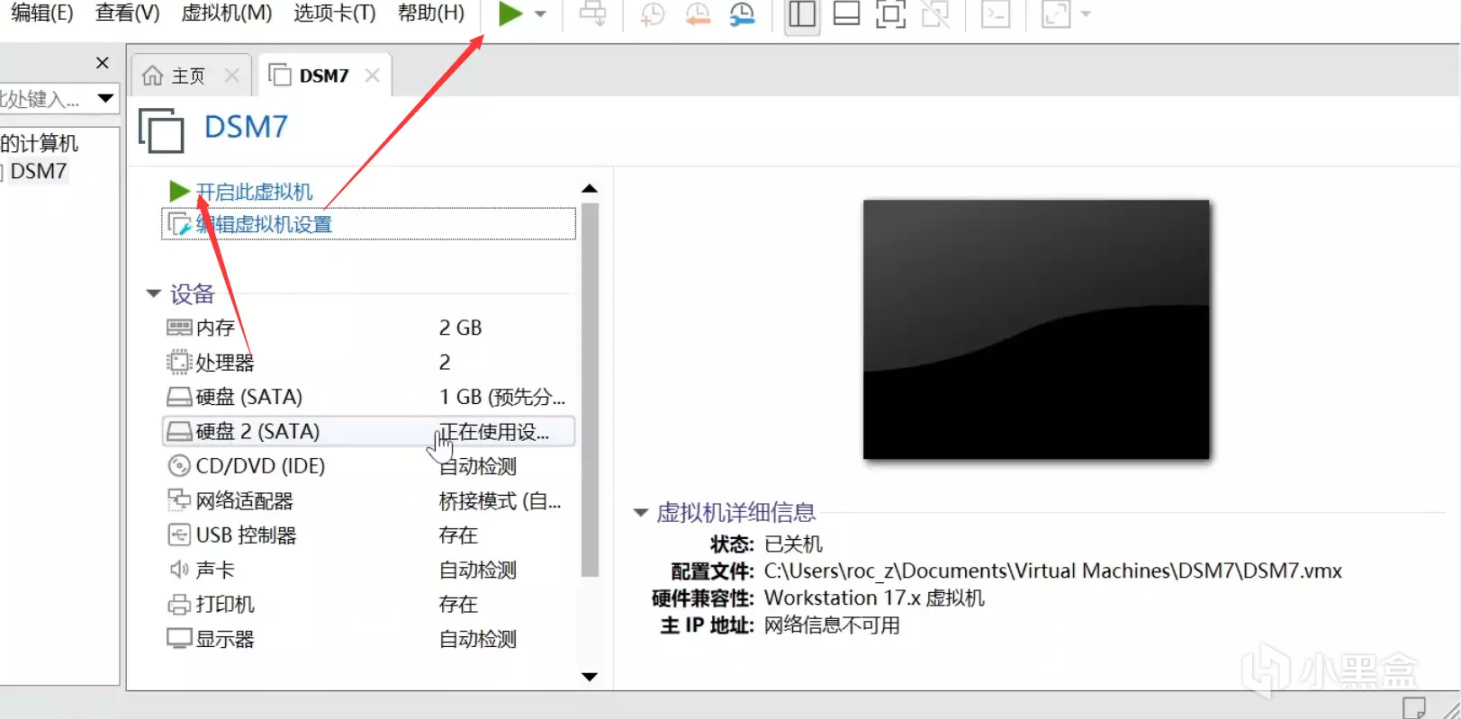Click the status bar message icon
1461x719 pixels.
(1416, 708)
